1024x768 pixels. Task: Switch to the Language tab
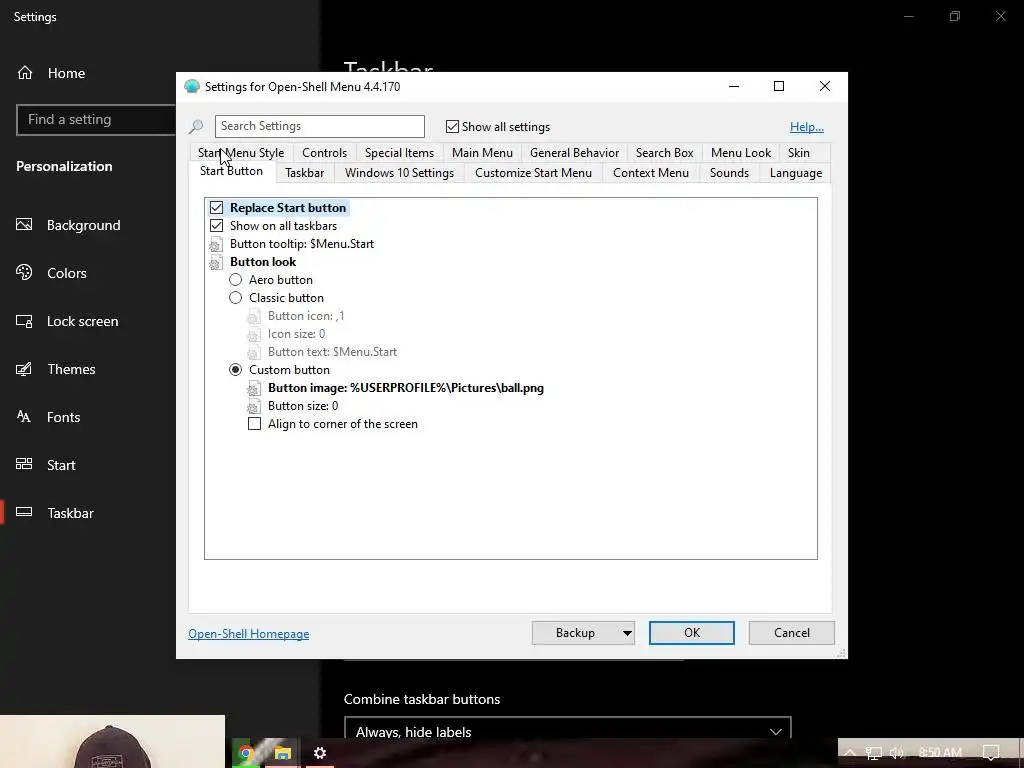pos(795,173)
